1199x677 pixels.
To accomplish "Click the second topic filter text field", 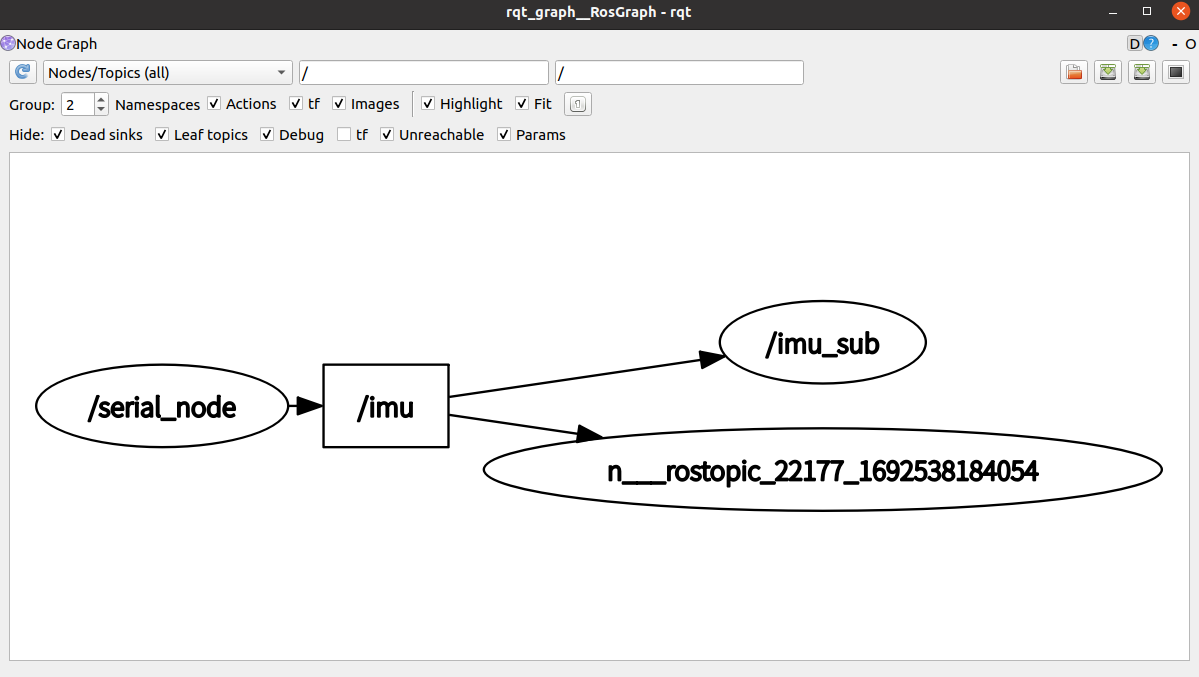I will 679,73.
